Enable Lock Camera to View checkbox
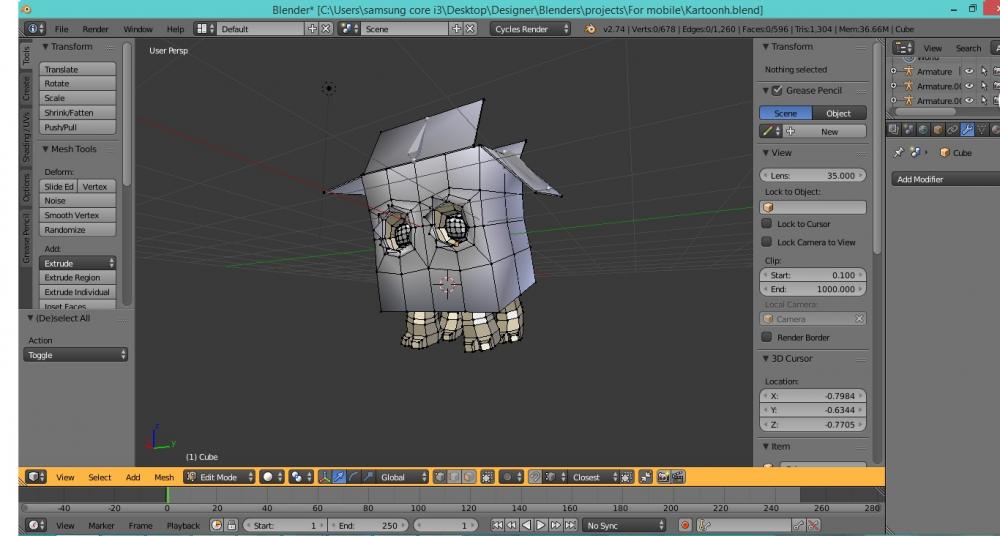The width and height of the screenshot is (1000, 536). (767, 242)
